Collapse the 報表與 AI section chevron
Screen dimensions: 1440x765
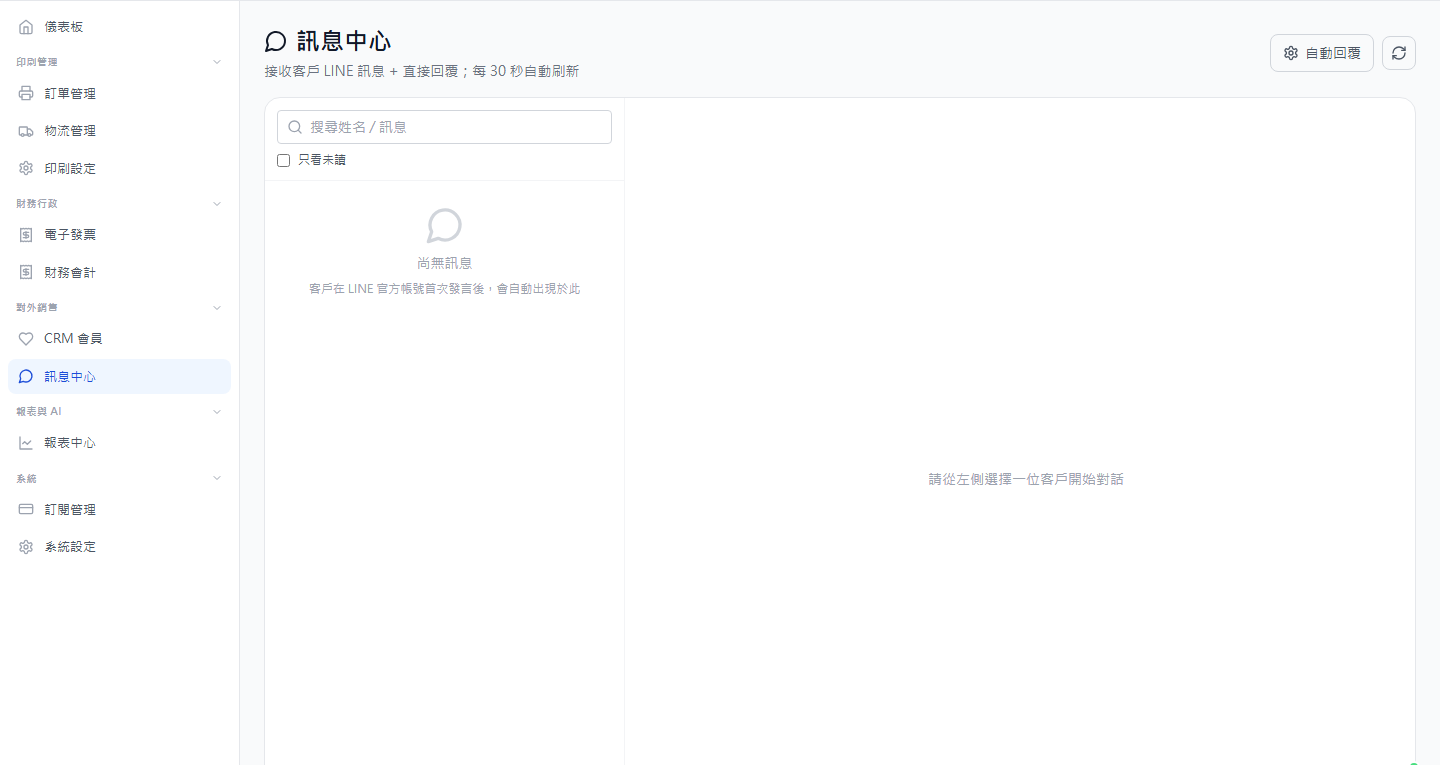[x=217, y=412]
